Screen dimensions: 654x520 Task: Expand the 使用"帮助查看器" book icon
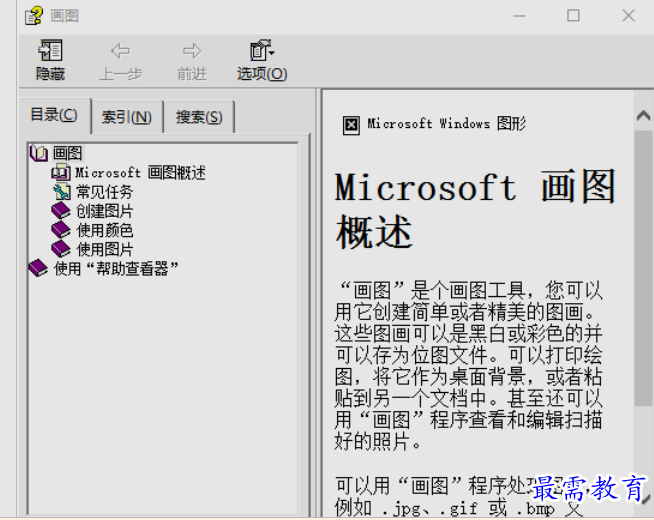point(38,268)
